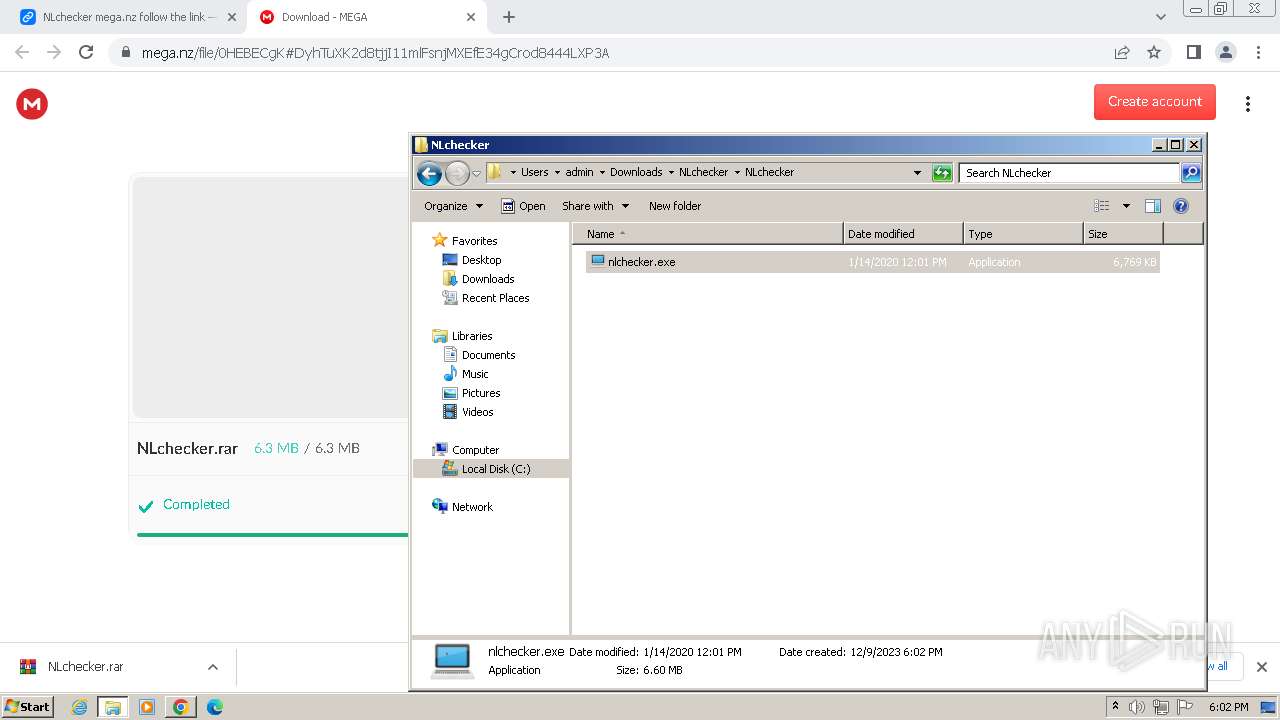Screen dimensions: 1280x720
Task: Click Explorer Back navigation button
Action: point(429,173)
